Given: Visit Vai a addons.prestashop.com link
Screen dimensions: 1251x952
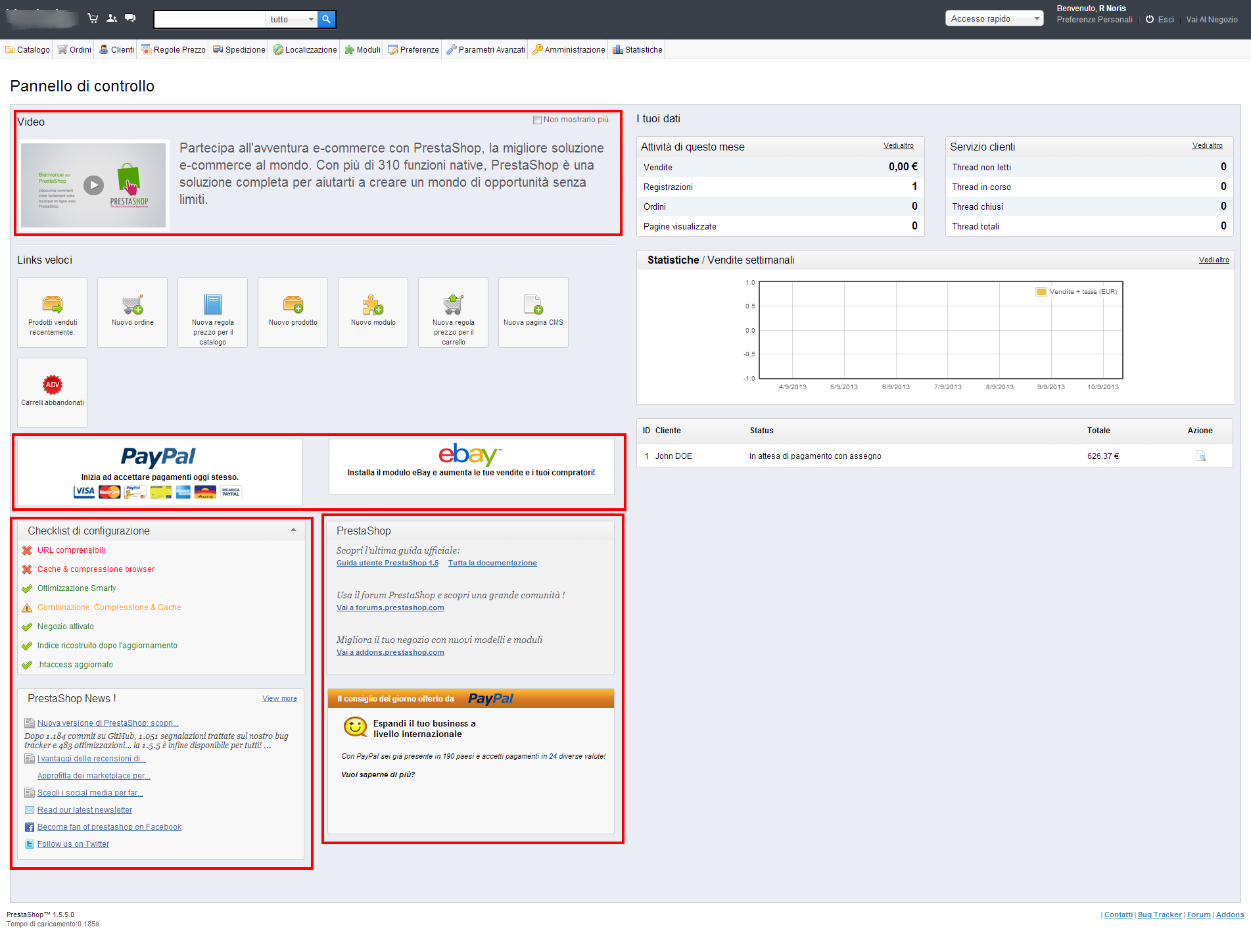Looking at the screenshot, I should (390, 652).
